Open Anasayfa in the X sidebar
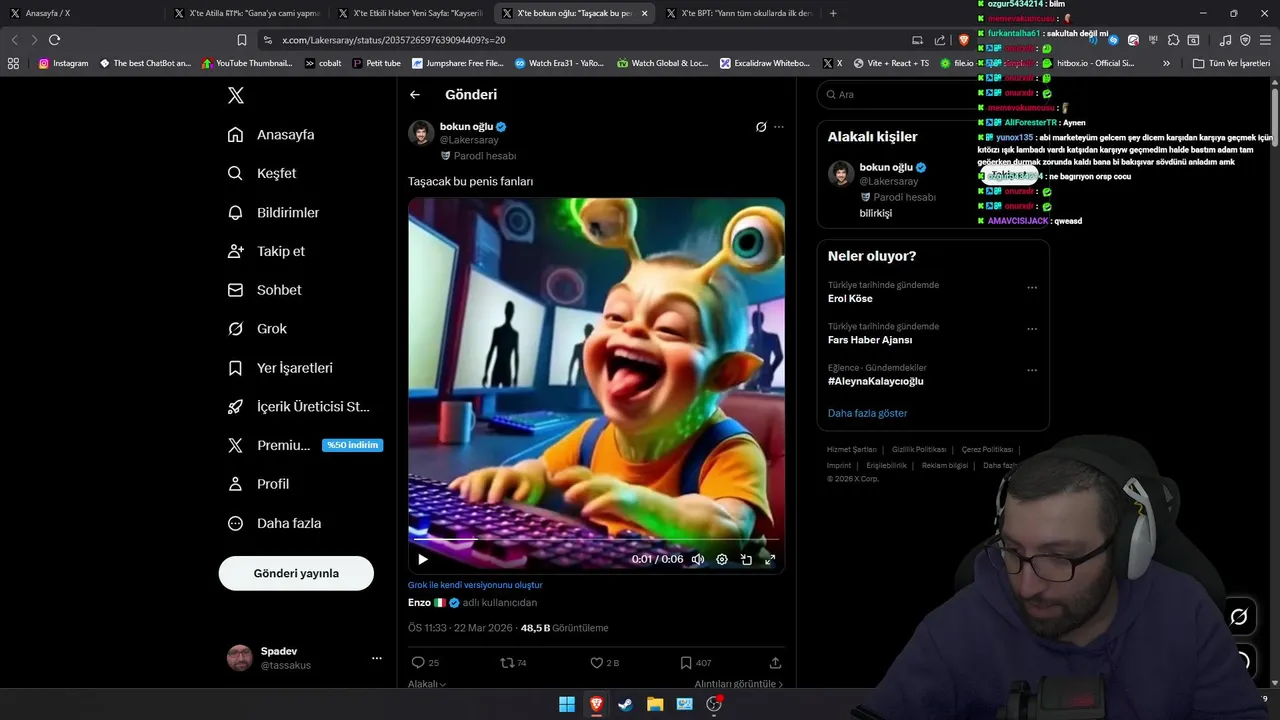1280x720 pixels. coord(271,134)
